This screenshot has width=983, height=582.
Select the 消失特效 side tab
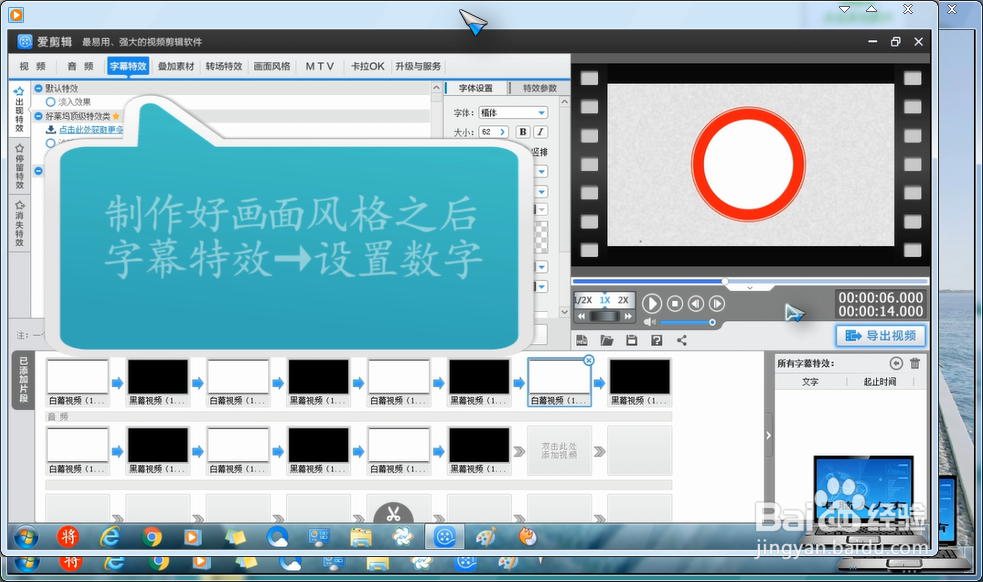pos(19,223)
